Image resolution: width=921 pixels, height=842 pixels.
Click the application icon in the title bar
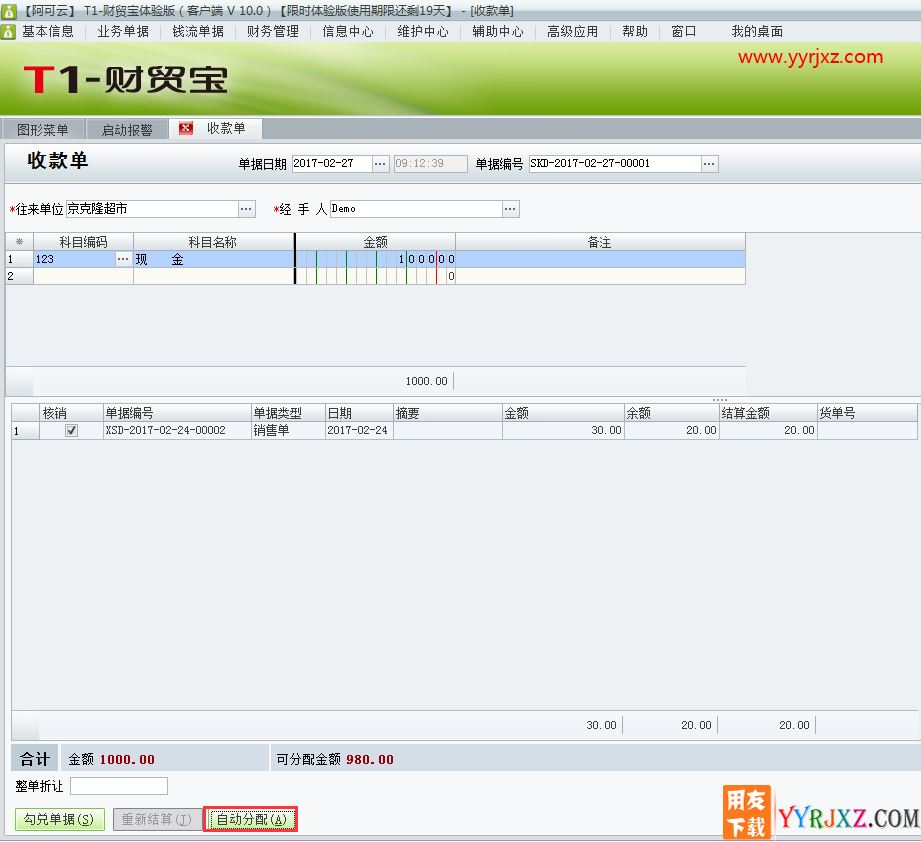pyautogui.click(x=8, y=11)
